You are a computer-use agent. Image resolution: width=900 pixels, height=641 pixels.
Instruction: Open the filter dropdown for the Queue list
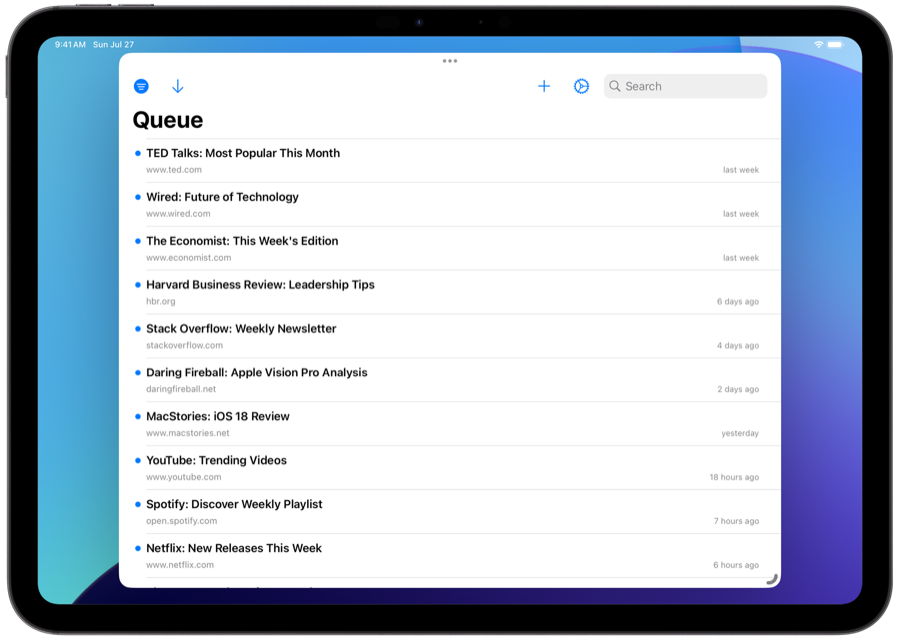140,86
